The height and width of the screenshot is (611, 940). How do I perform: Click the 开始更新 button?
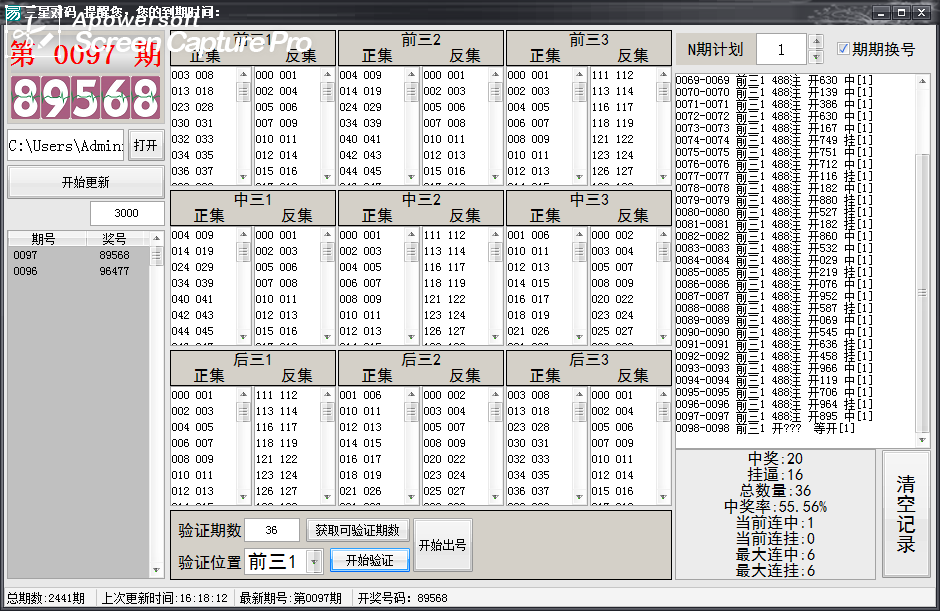[86, 182]
